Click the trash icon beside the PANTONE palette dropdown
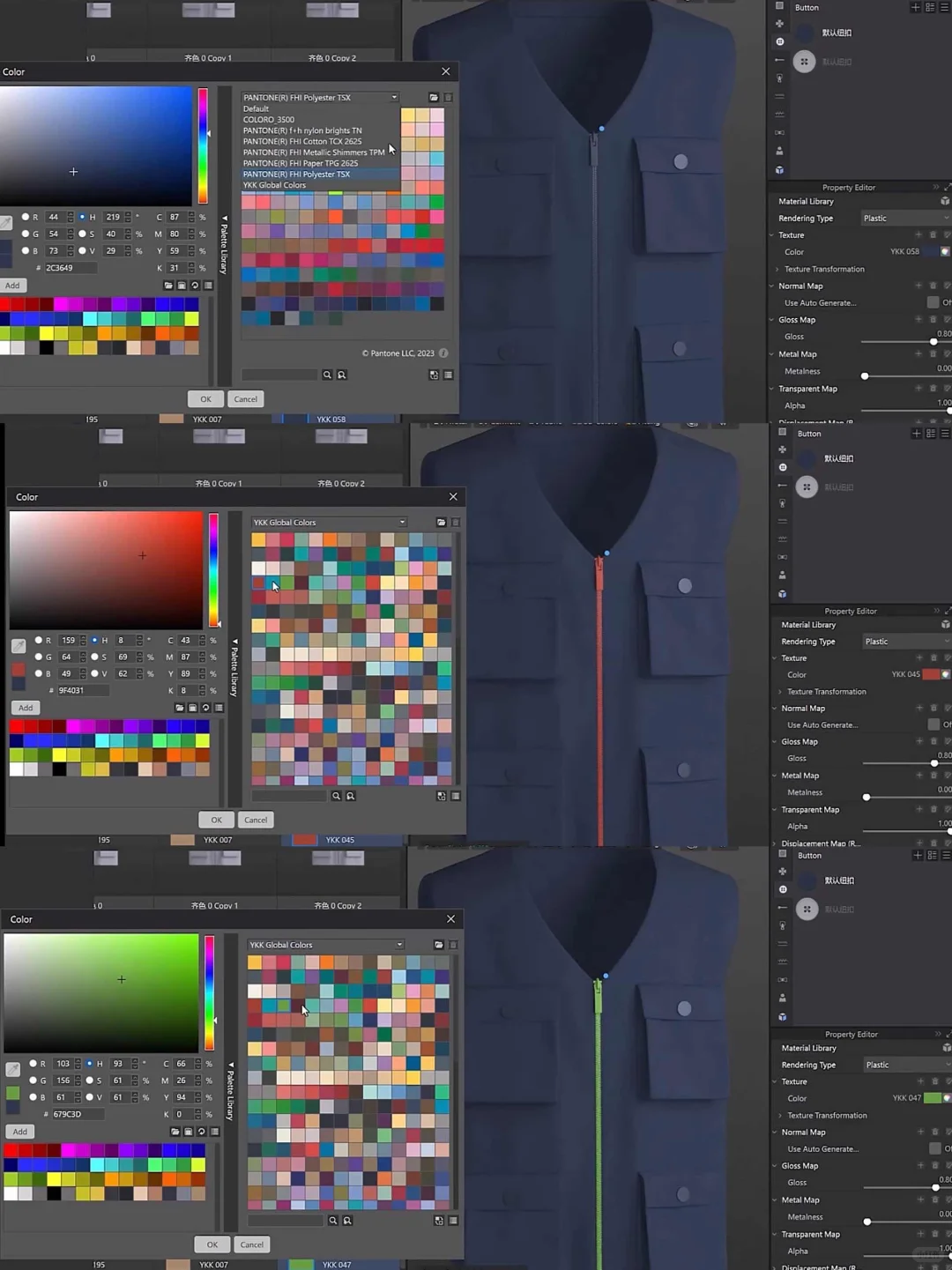 tap(448, 98)
